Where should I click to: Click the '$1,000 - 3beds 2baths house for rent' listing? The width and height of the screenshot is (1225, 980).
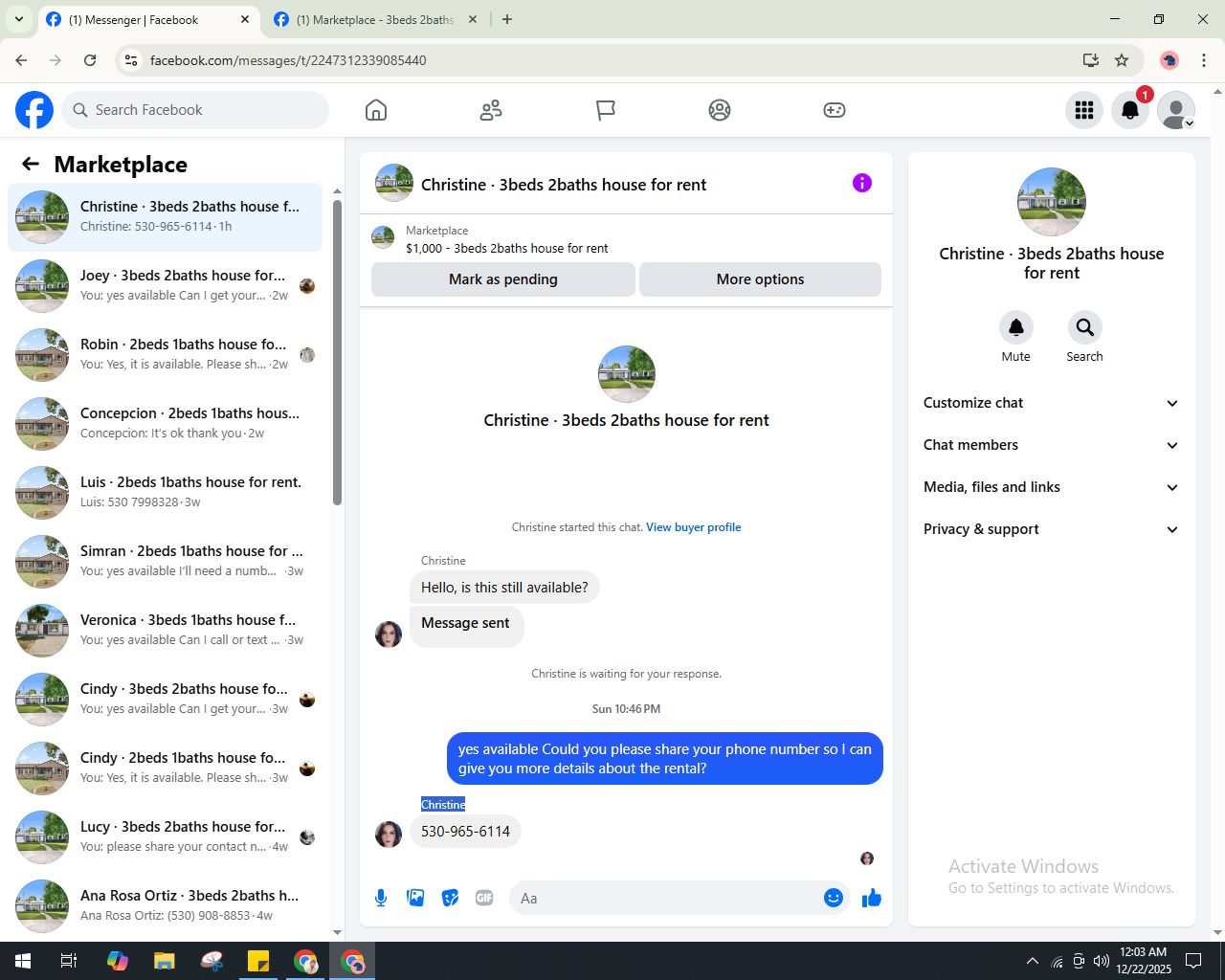click(x=506, y=248)
